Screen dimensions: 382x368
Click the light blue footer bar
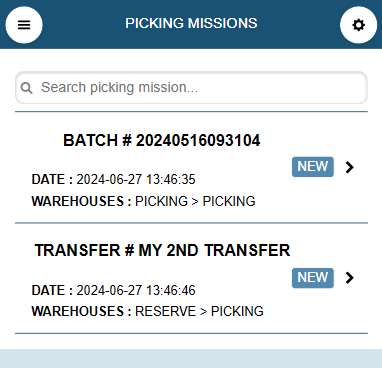[191, 359]
